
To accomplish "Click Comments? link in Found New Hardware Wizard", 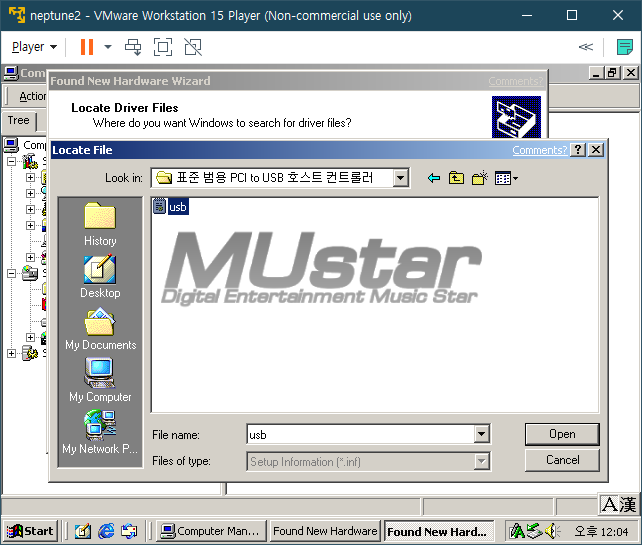I will (515, 81).
